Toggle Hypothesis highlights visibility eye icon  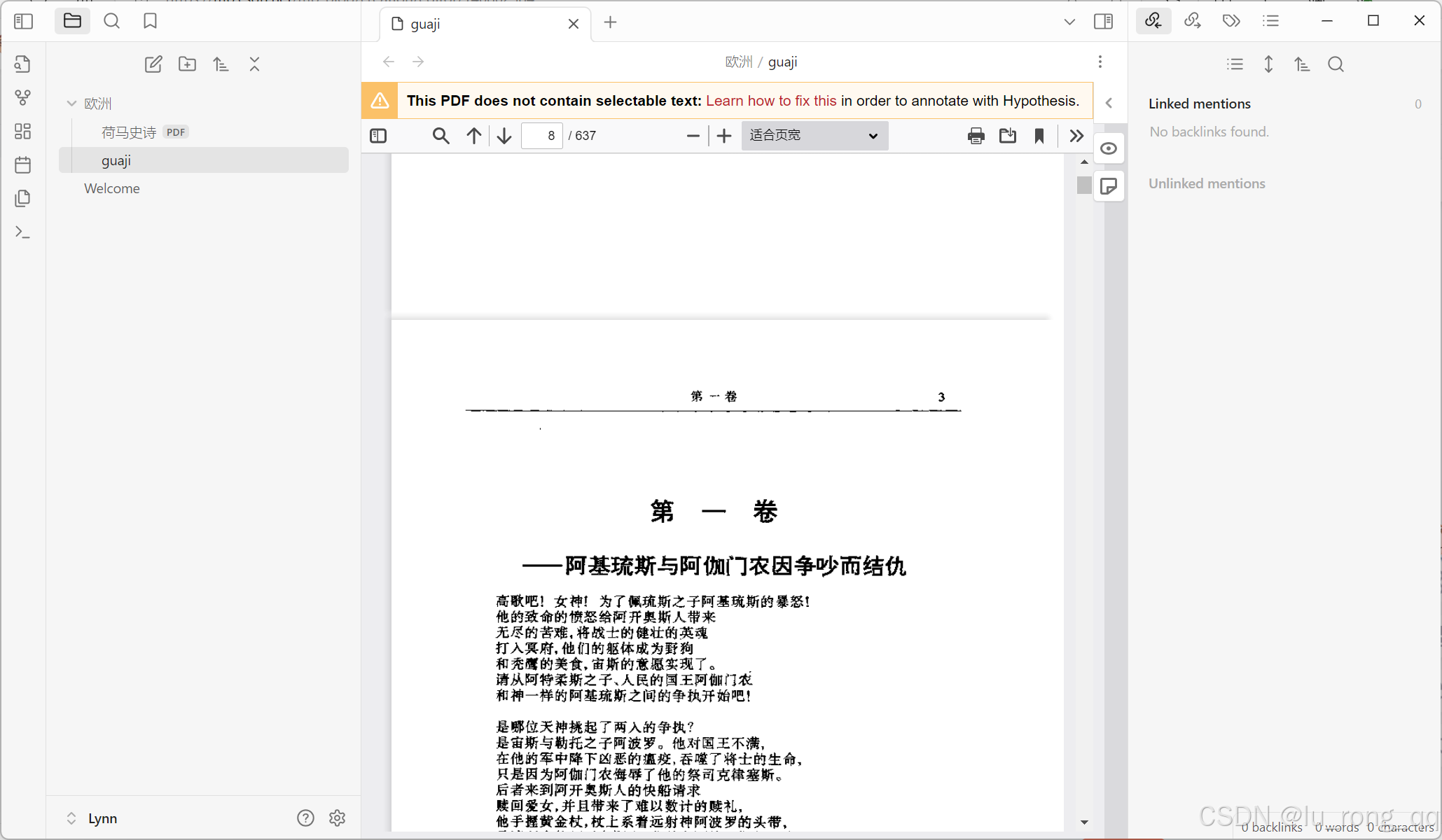1109,148
